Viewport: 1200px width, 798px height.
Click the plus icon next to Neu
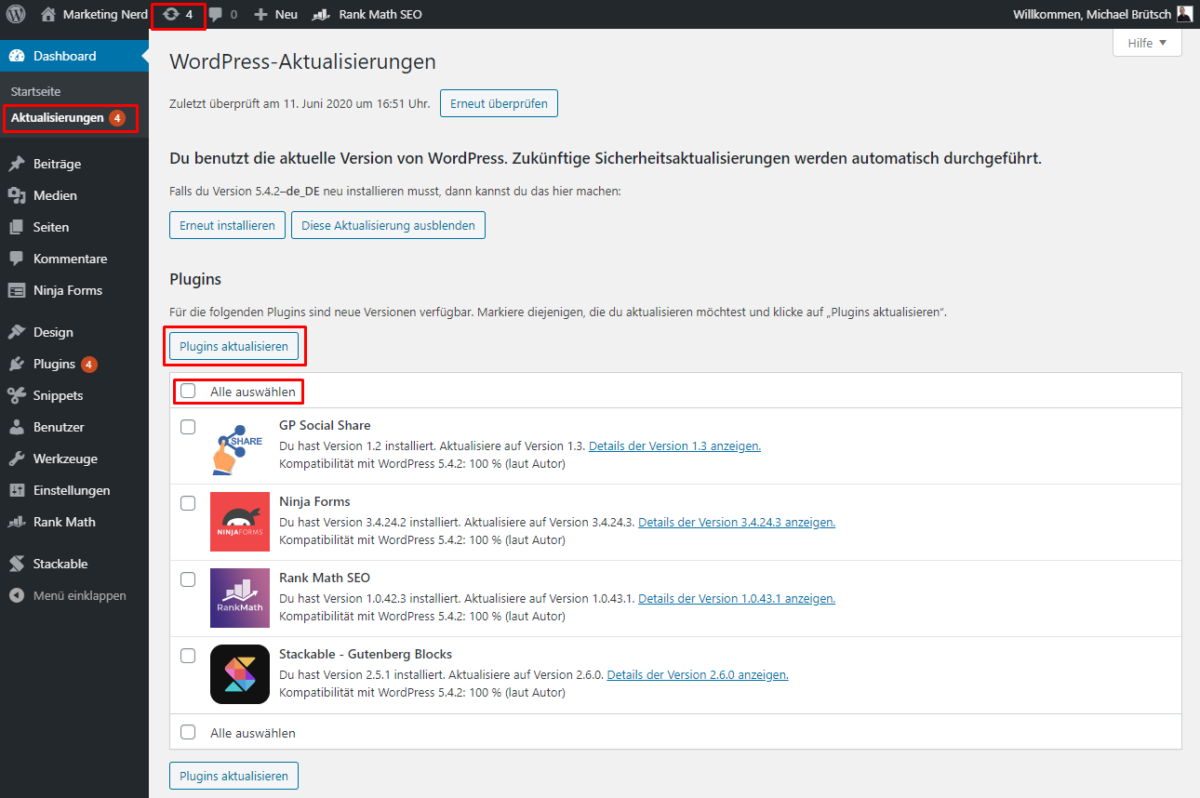pos(260,15)
